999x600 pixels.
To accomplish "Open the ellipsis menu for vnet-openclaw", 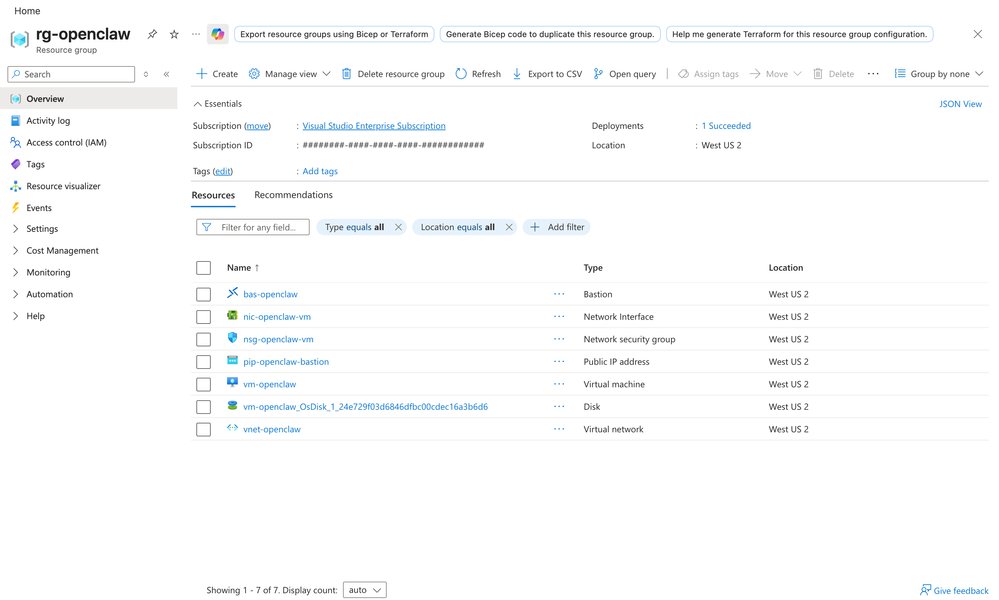I will tap(559, 429).
